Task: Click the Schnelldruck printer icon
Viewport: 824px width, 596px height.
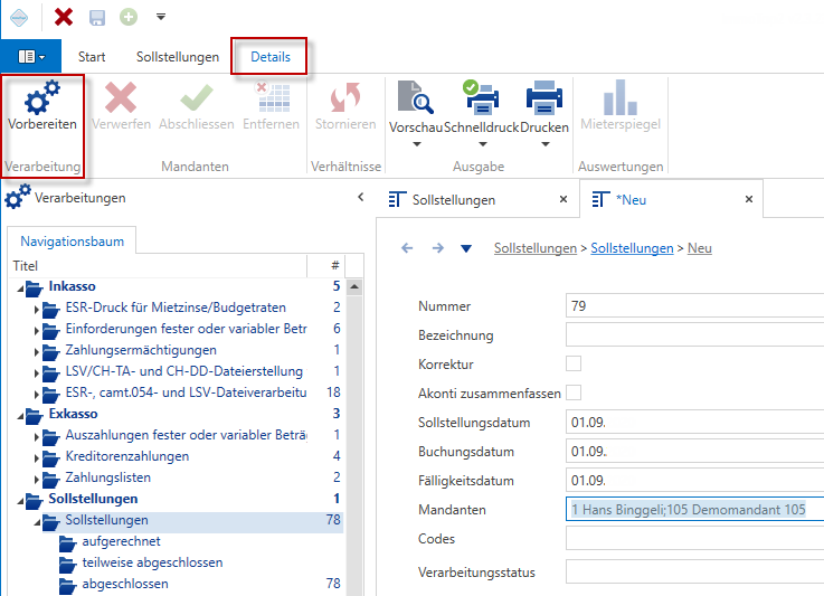Action: coord(481,97)
